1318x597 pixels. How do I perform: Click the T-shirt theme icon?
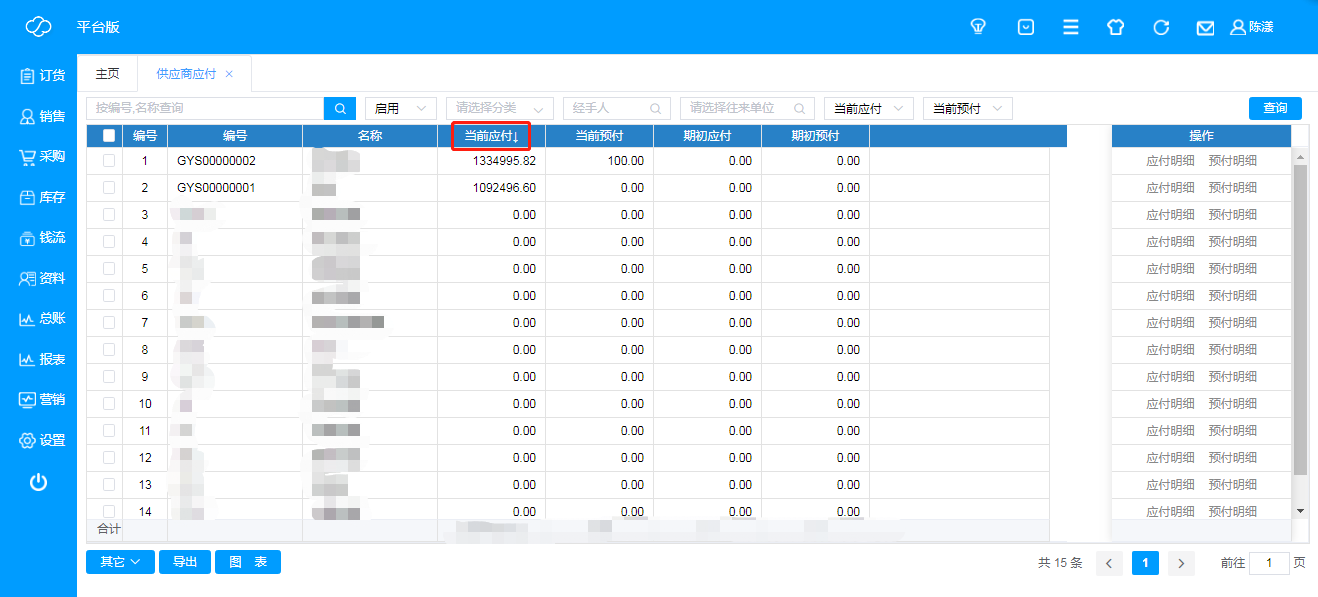pyautogui.click(x=1116, y=27)
